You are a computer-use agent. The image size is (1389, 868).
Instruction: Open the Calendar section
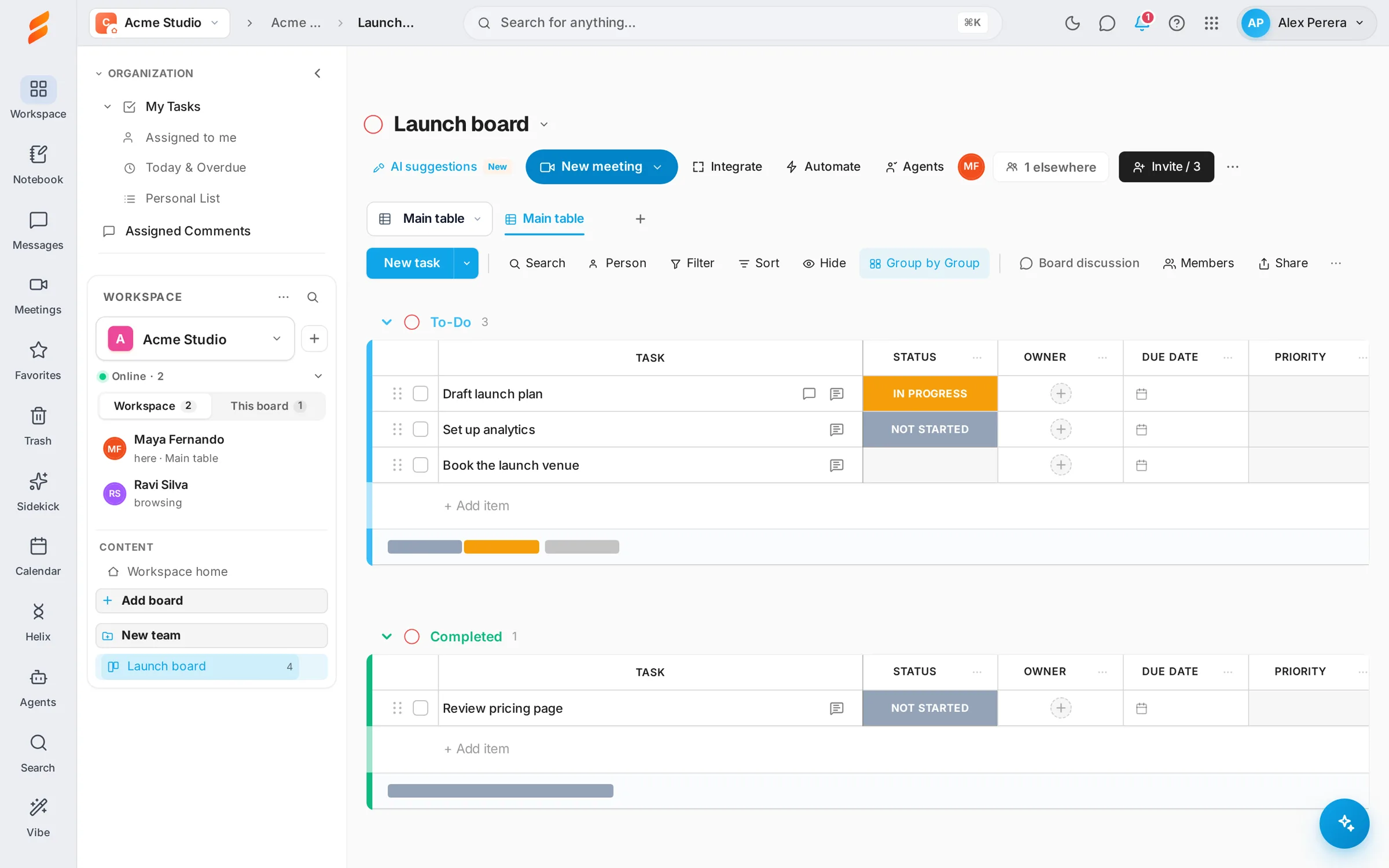pos(38,557)
